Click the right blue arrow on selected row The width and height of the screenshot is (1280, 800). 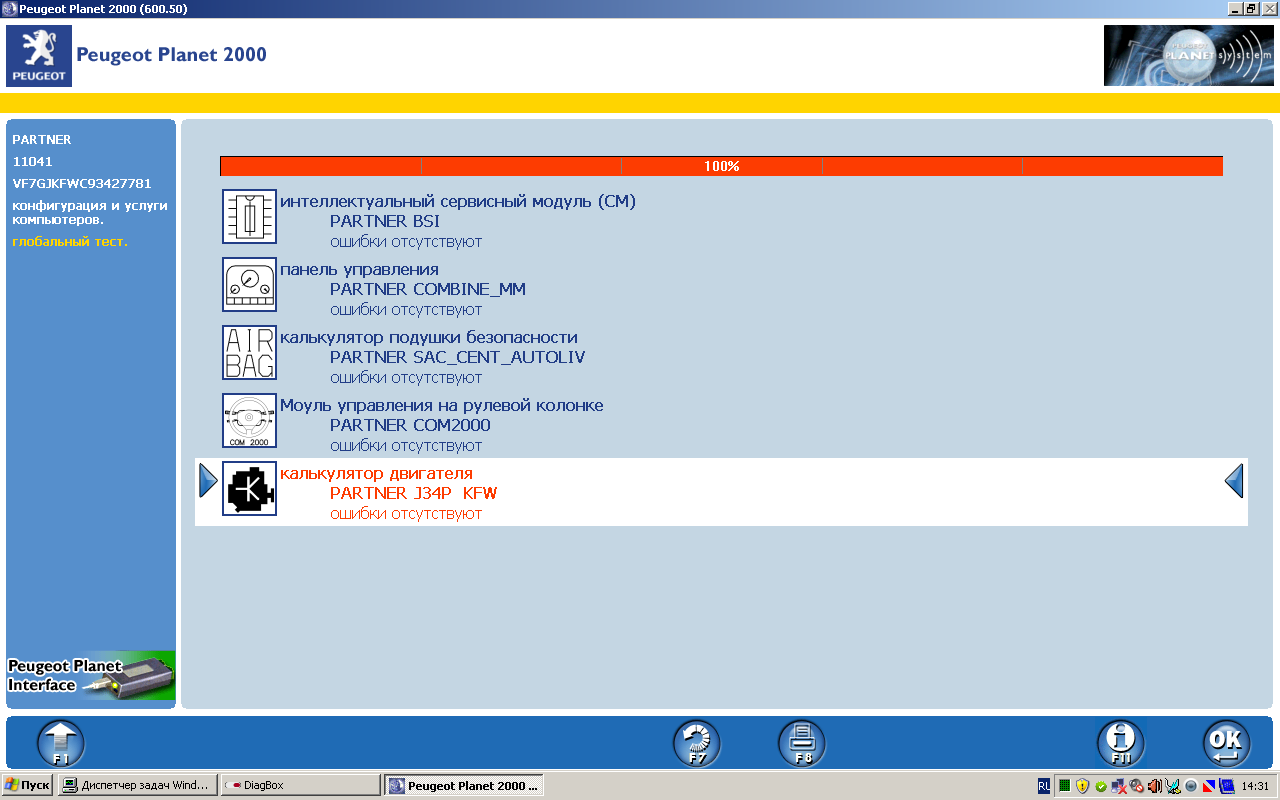(1234, 481)
